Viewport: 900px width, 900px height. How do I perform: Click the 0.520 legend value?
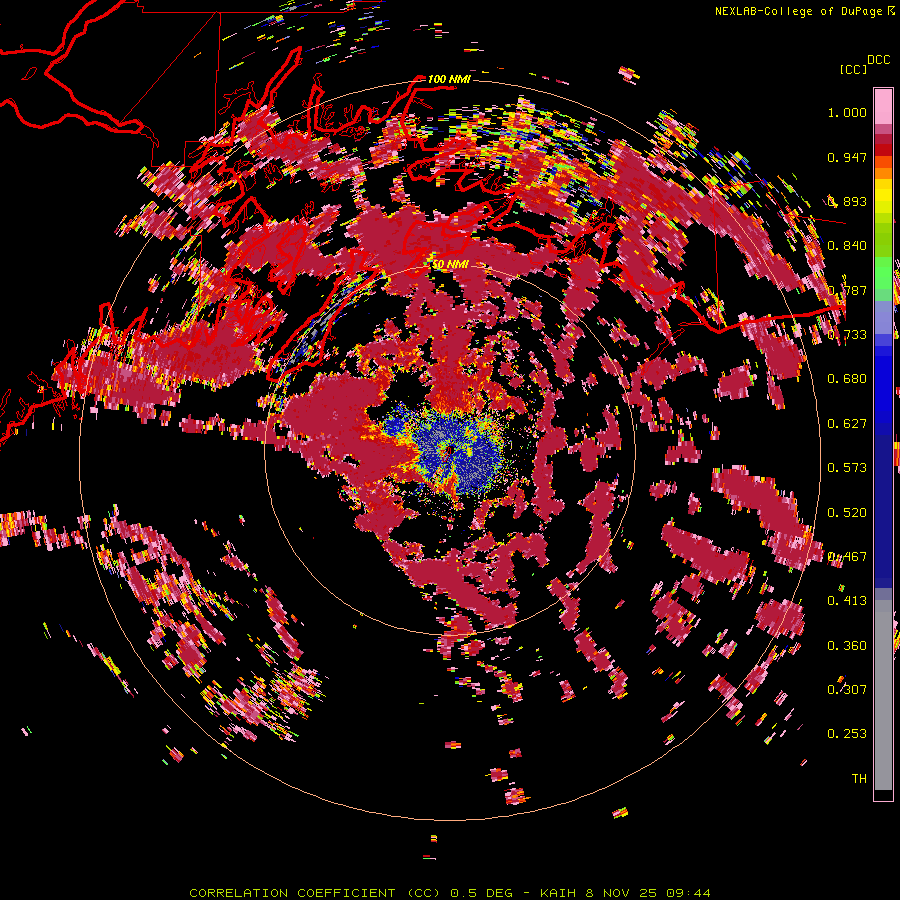point(847,513)
